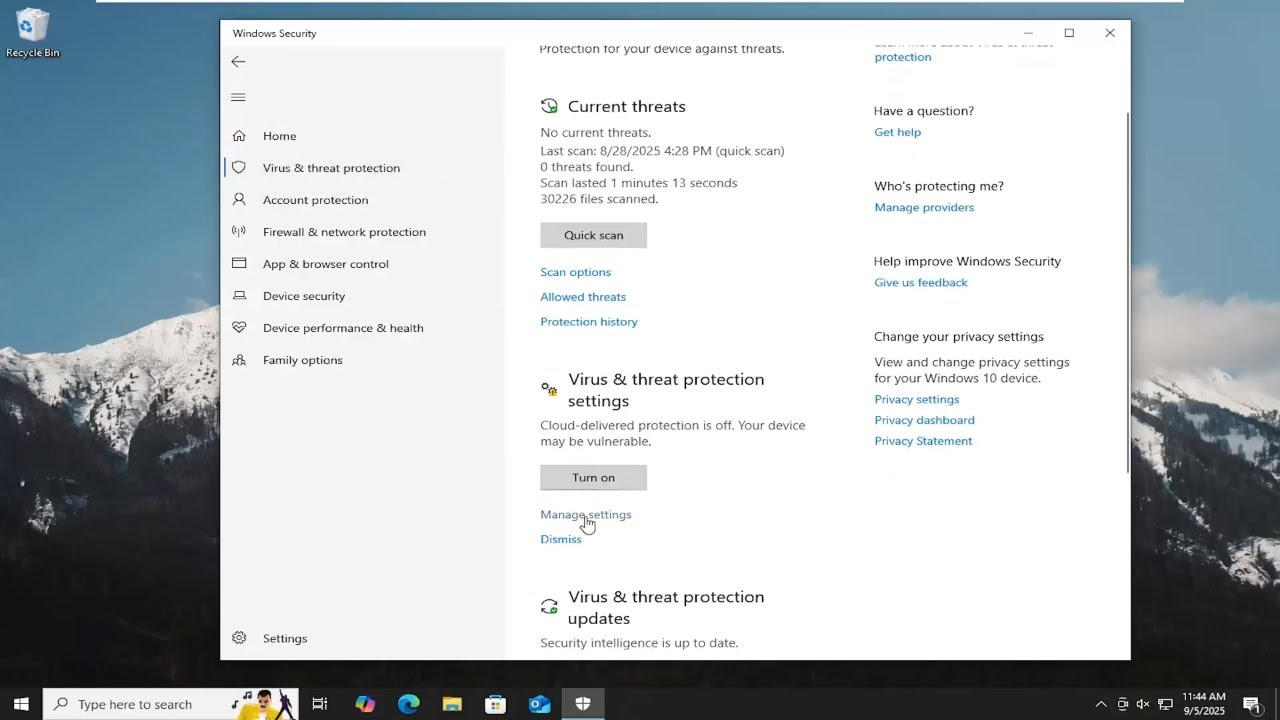Show hidden system tray icons
The image size is (1280, 720).
1101,704
